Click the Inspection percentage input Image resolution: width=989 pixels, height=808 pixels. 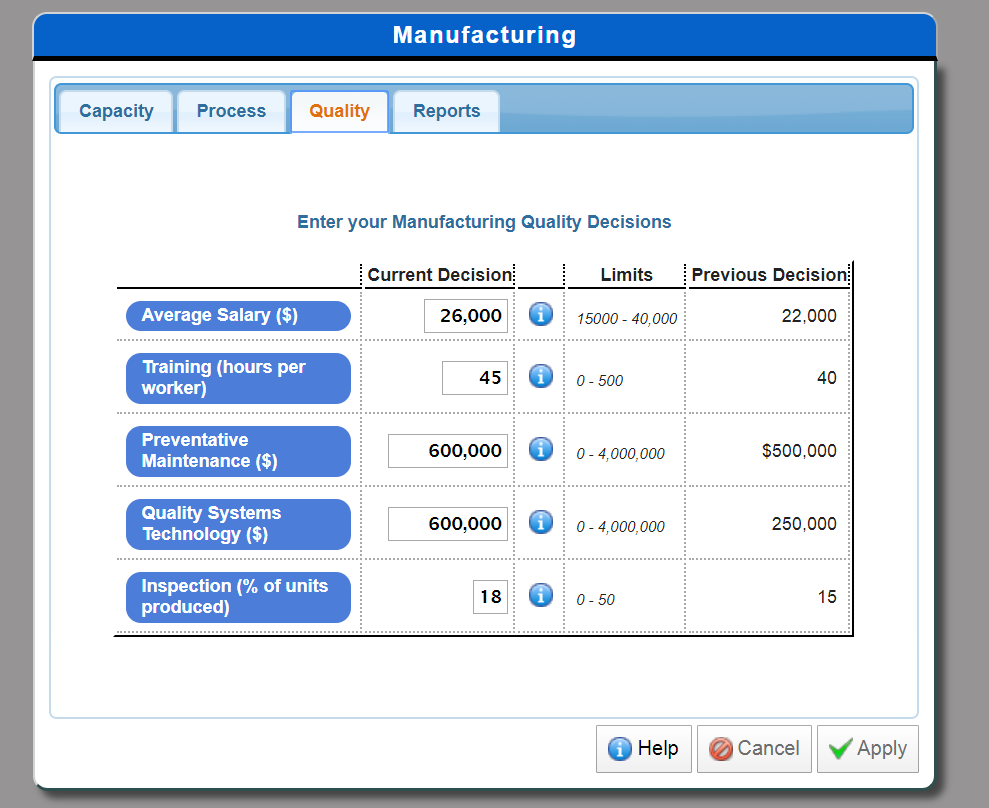click(x=490, y=597)
